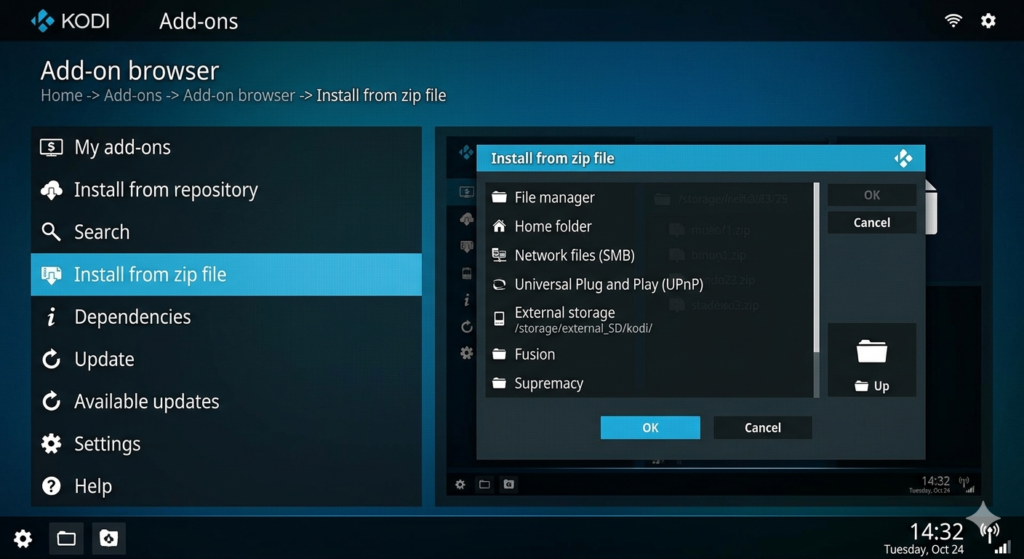Click the refresh icon beside Update
This screenshot has height=559, width=1024.
(x=51, y=359)
